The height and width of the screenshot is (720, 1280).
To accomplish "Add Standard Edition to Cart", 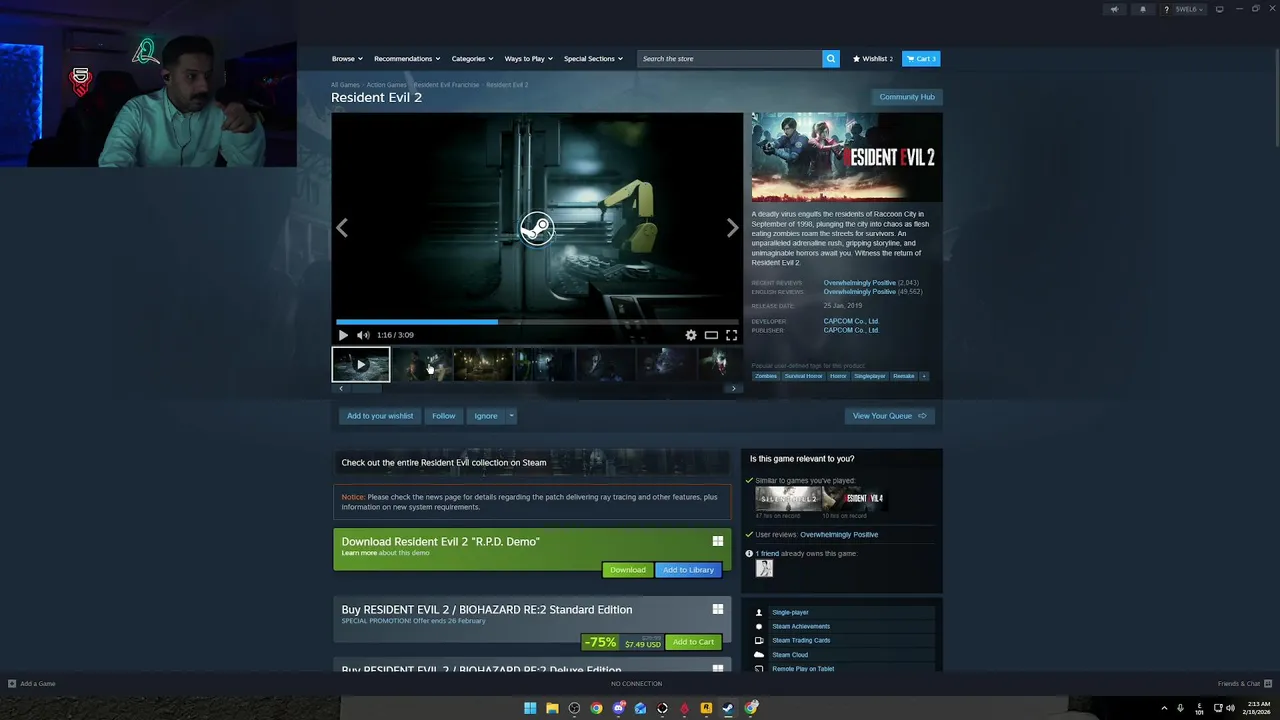I will coord(693,642).
